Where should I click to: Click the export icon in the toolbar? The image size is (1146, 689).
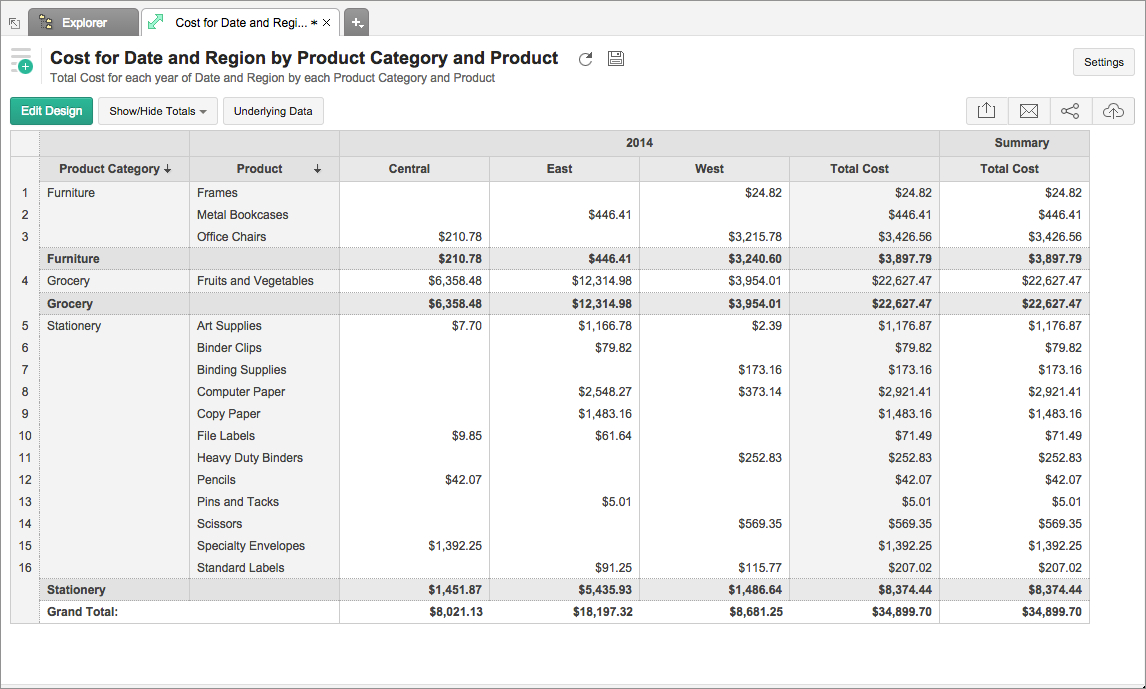(986, 111)
